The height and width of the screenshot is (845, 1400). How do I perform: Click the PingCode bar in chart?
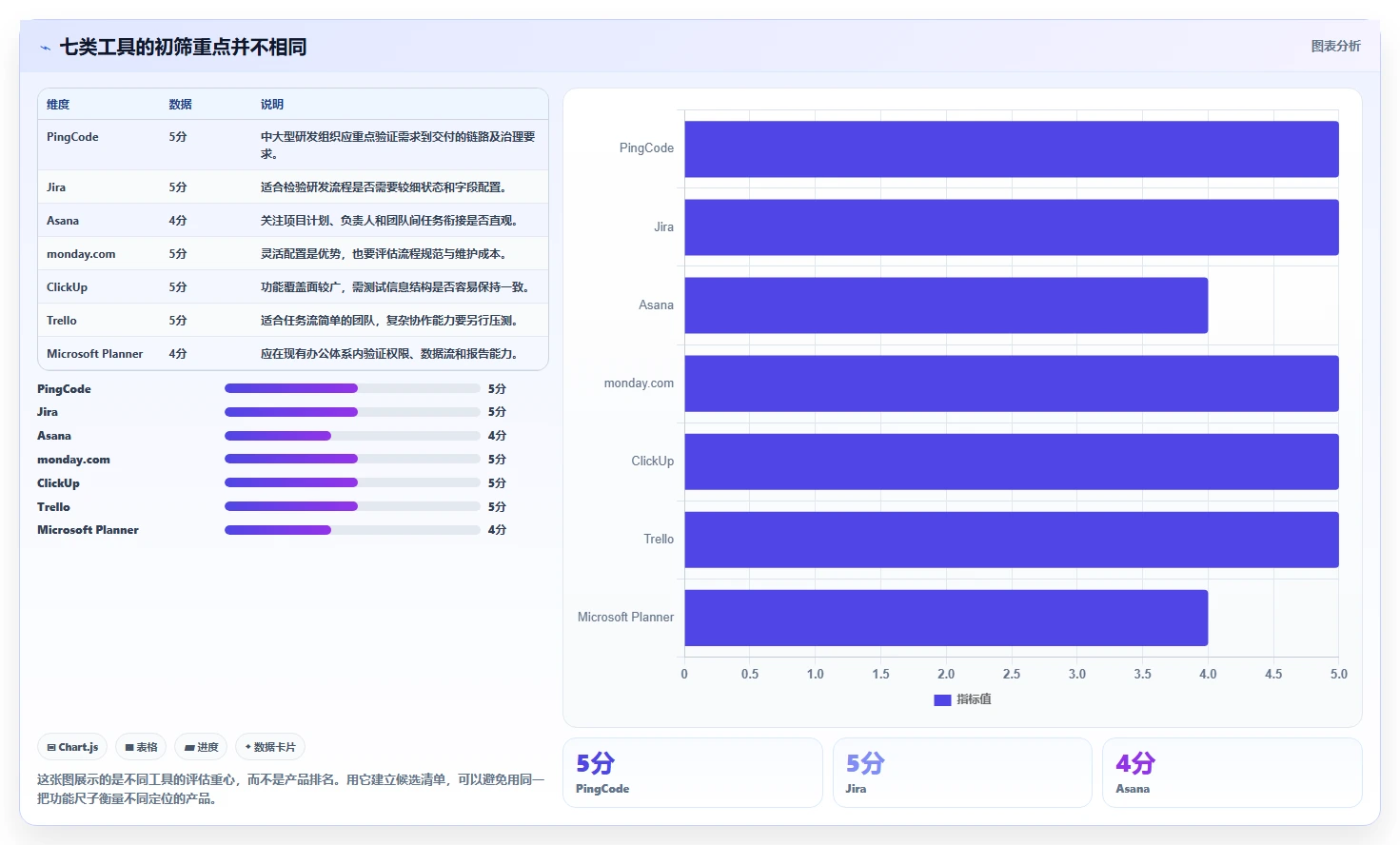click(x=1012, y=148)
